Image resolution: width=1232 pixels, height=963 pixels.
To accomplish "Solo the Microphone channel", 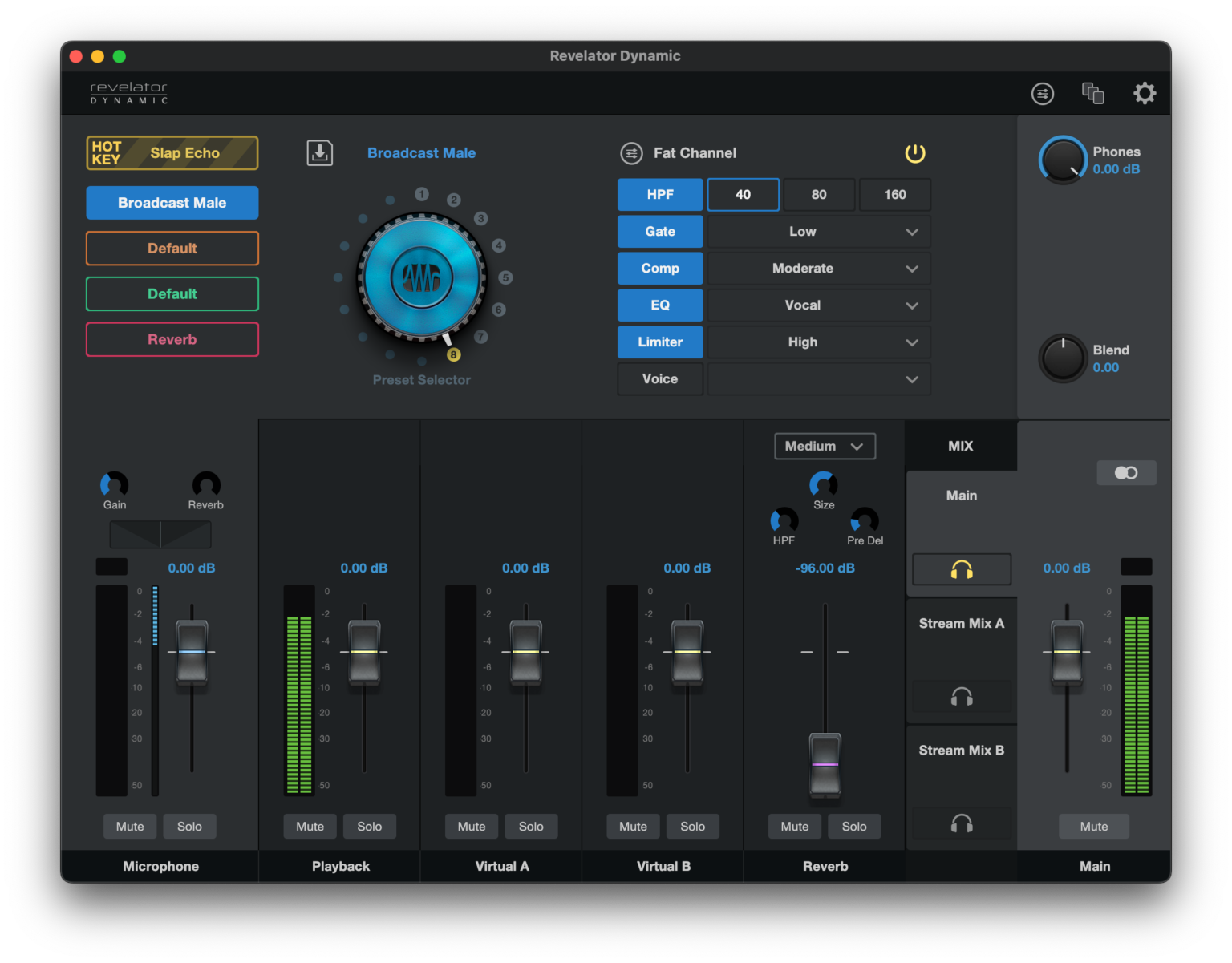I will pyautogui.click(x=189, y=827).
